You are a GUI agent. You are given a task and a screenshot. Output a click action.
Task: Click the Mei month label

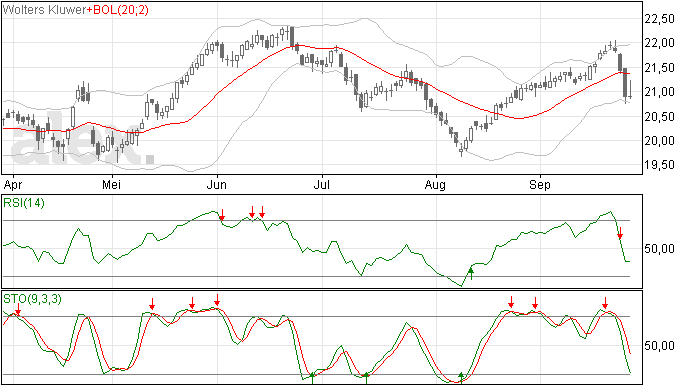click(111, 184)
